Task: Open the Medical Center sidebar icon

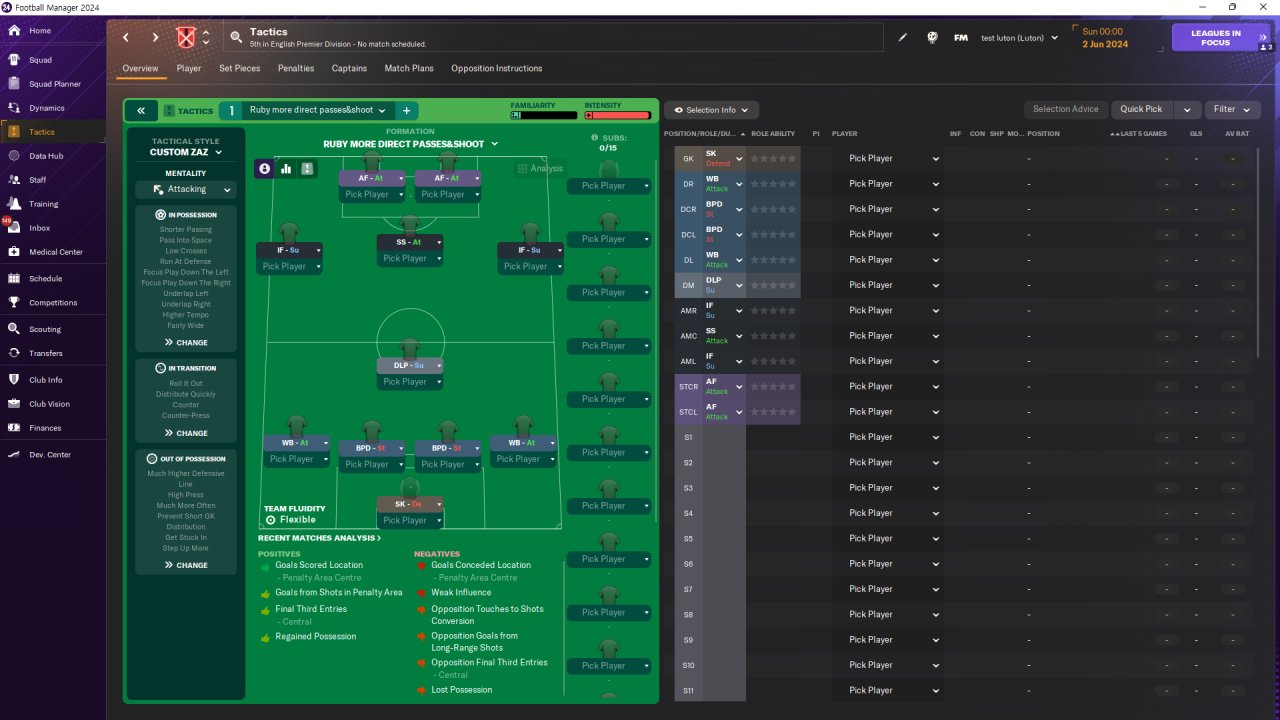Action: (14, 252)
